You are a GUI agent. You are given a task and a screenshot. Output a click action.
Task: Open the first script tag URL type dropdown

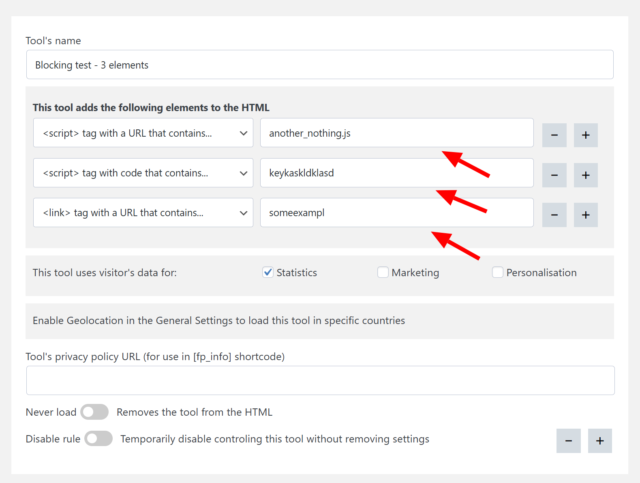[143, 133]
